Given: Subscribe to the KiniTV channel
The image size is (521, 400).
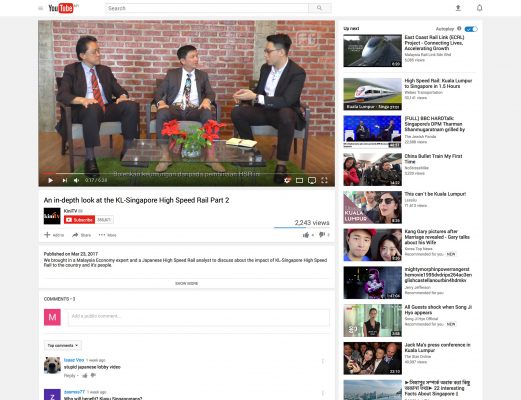Looking at the screenshot, I should pyautogui.click(x=79, y=220).
